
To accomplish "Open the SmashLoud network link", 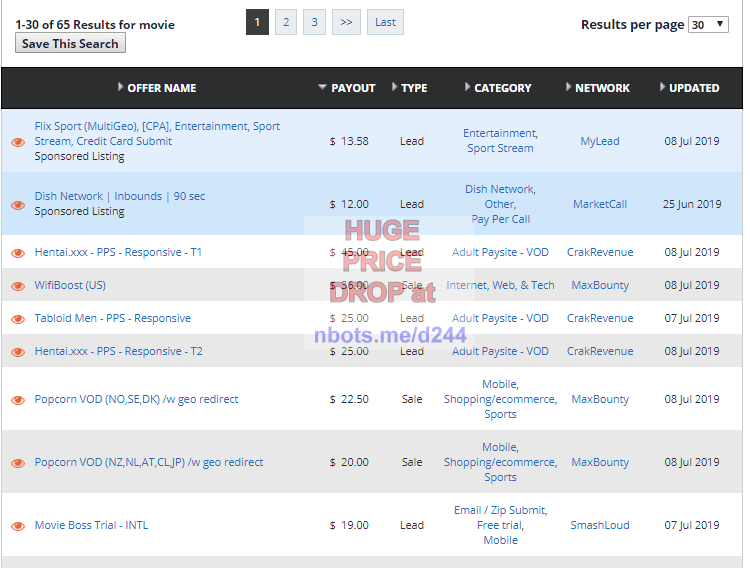I will coord(600,525).
